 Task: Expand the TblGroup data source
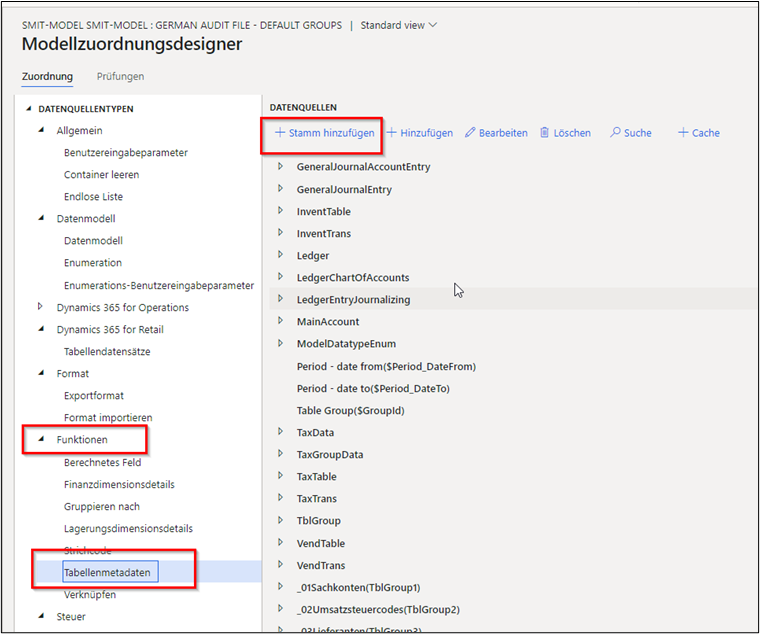click(280, 520)
